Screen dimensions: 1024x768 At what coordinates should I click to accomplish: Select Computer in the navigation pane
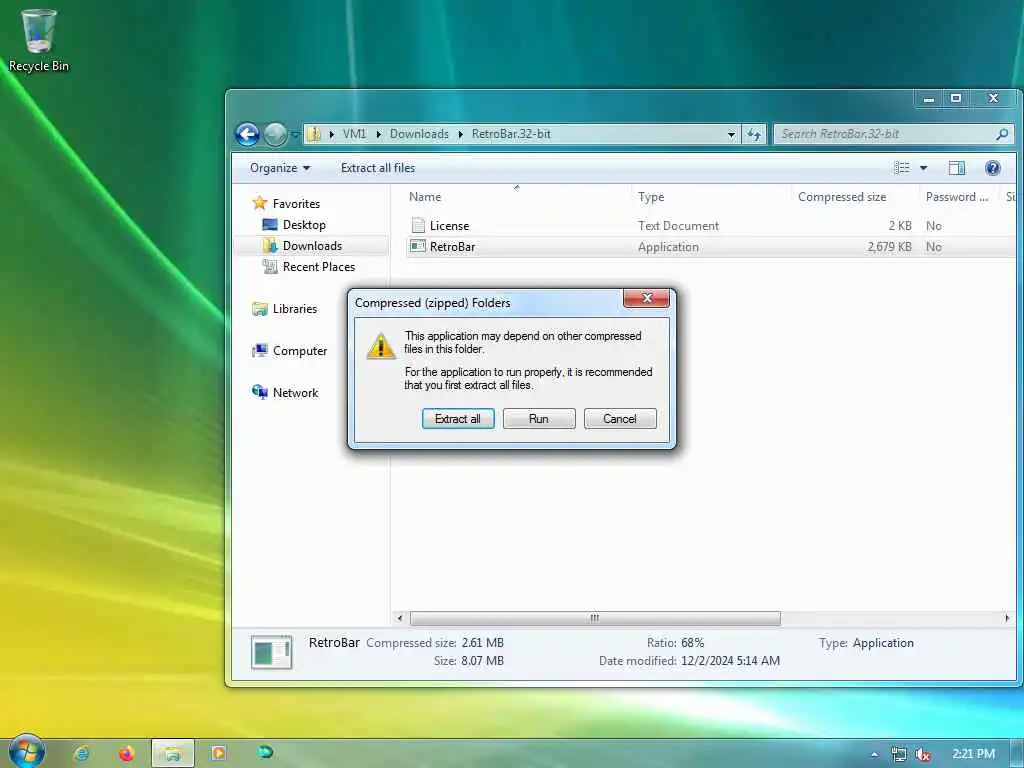tap(289, 351)
